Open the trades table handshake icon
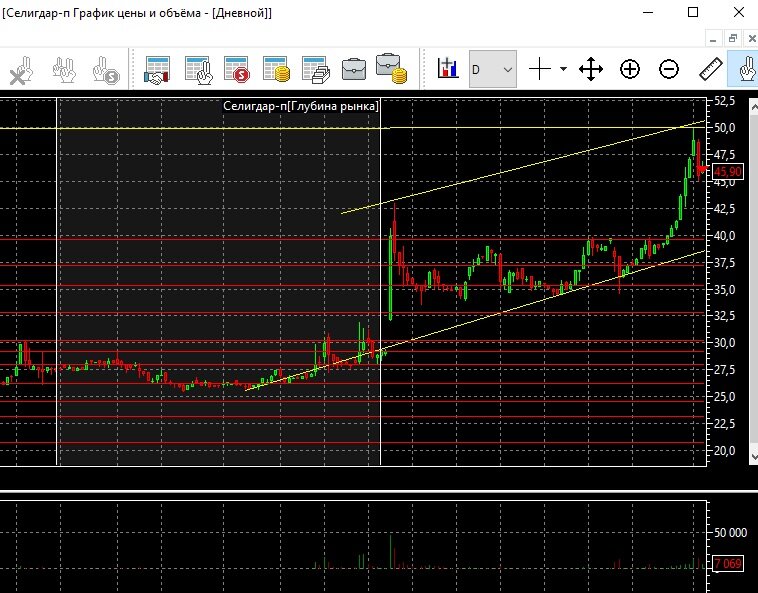Viewport: 758px width, 593px height. [x=157, y=70]
